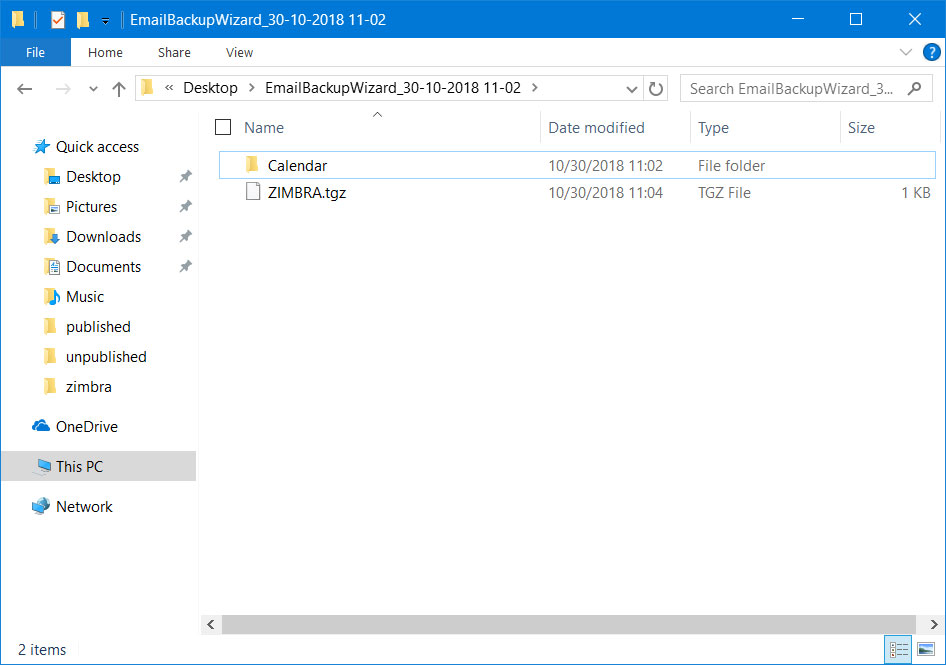
Task: Open Downloads in Quick access
Action: click(103, 237)
